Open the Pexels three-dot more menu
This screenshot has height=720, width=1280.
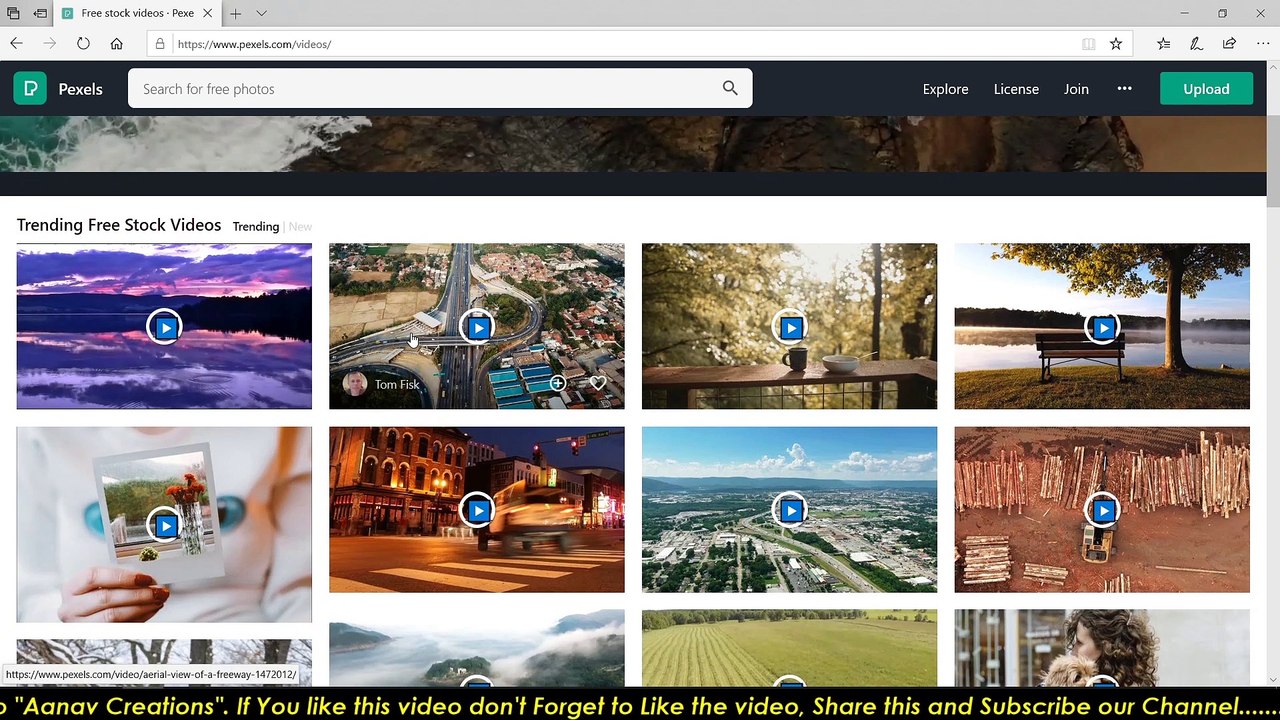coord(1124,88)
